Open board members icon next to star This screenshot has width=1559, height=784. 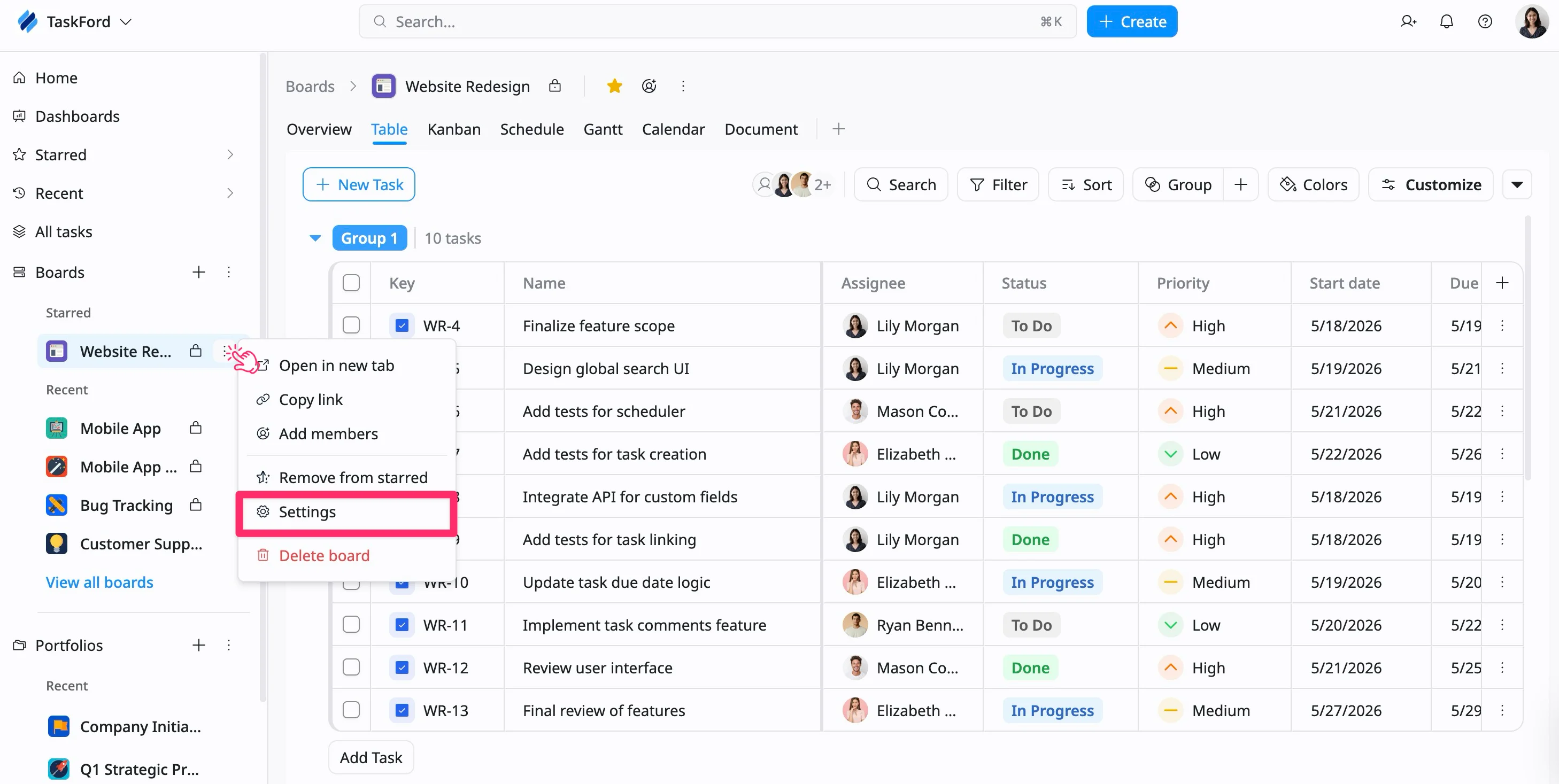point(649,86)
